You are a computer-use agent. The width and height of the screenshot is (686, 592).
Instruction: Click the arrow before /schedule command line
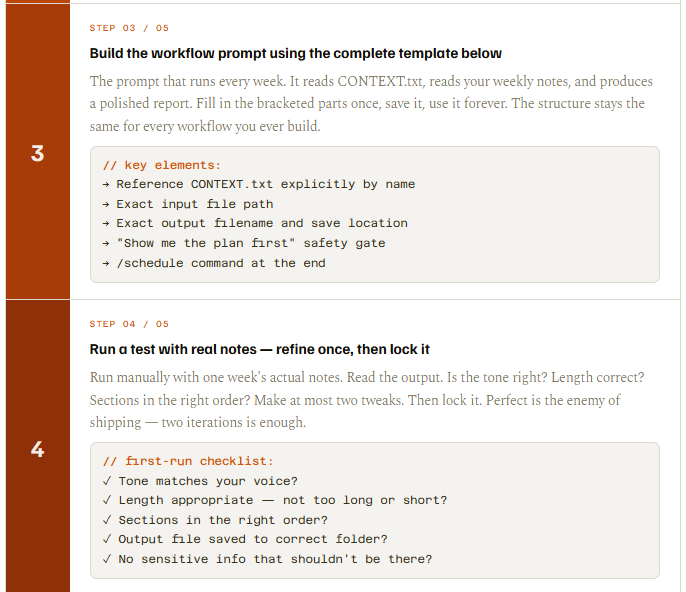tap(106, 263)
